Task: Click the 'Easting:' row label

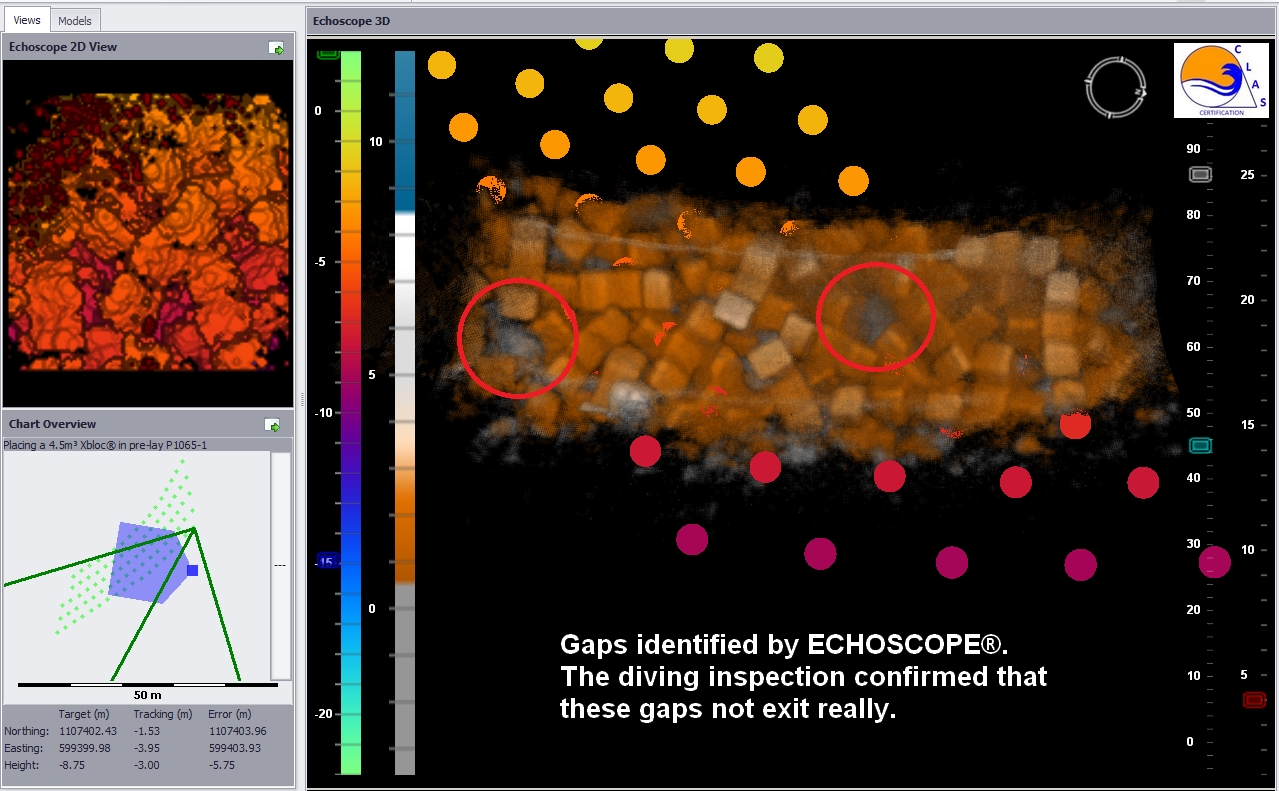Action: 22,748
